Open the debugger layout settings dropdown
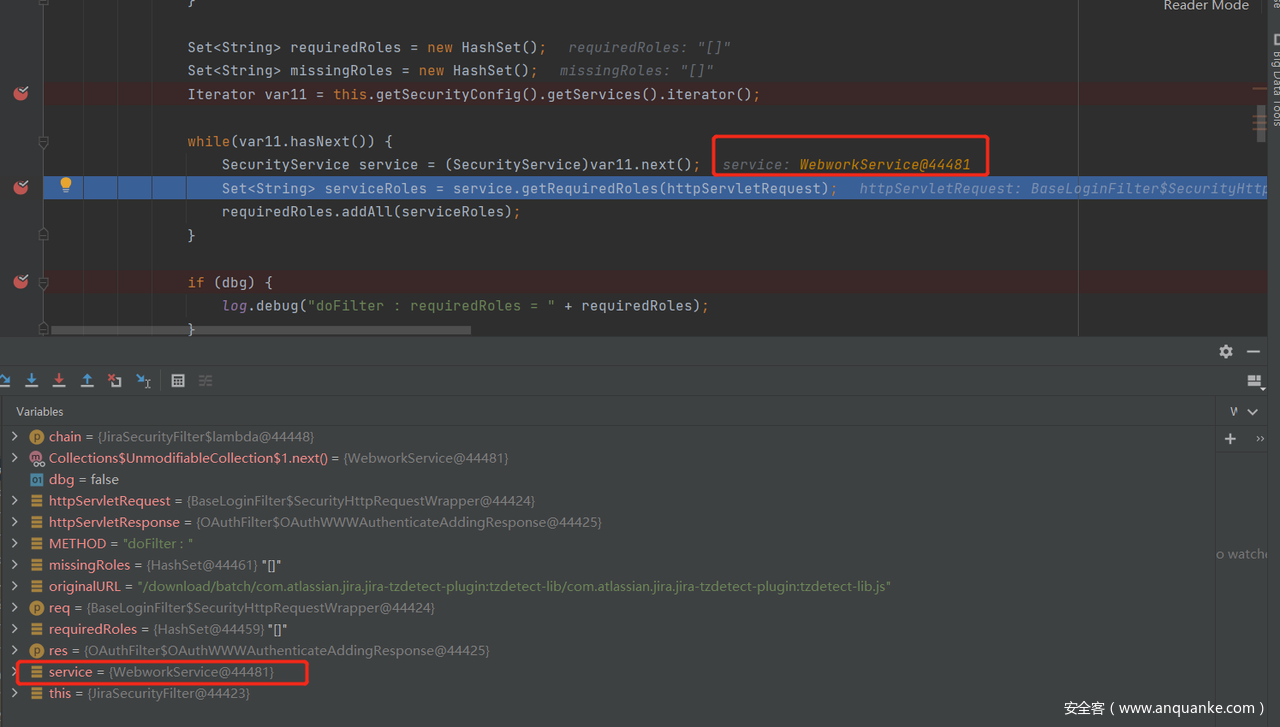The height and width of the screenshot is (727, 1280). click(x=1255, y=381)
